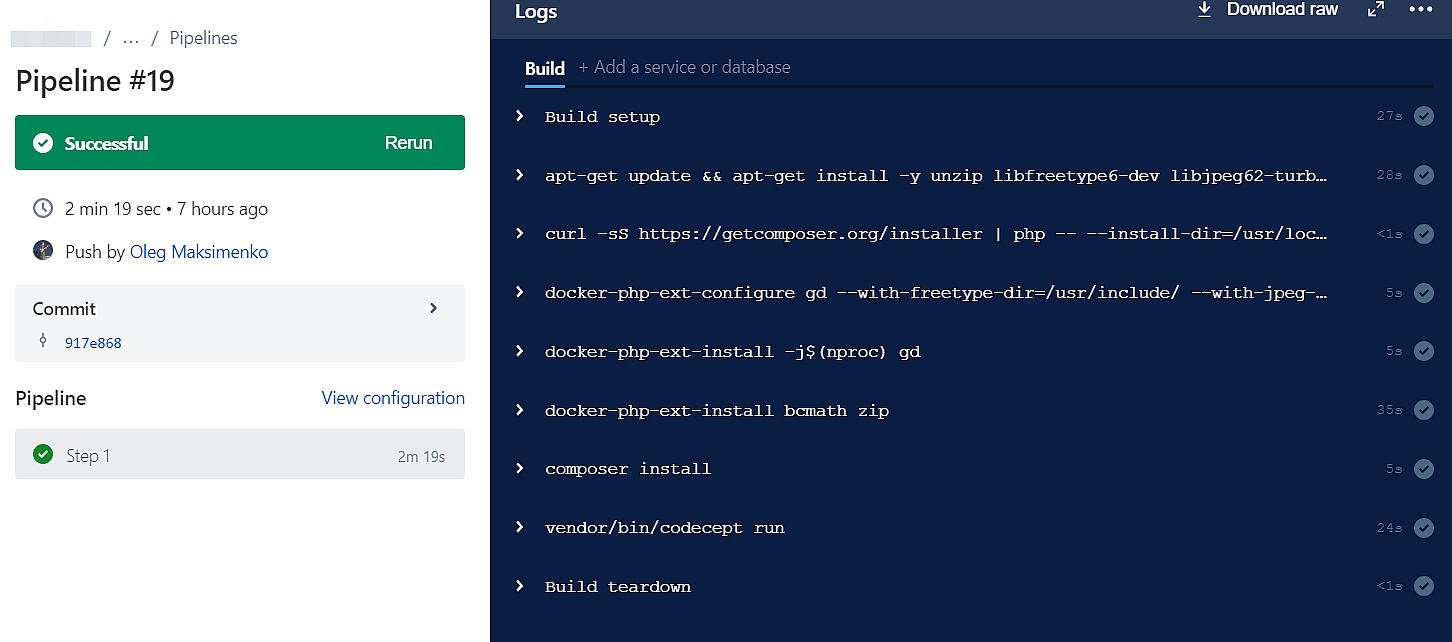Screen dimensions: 1452x642
Task: Click the success checkmark next to Step 1
Action: click(x=43, y=454)
